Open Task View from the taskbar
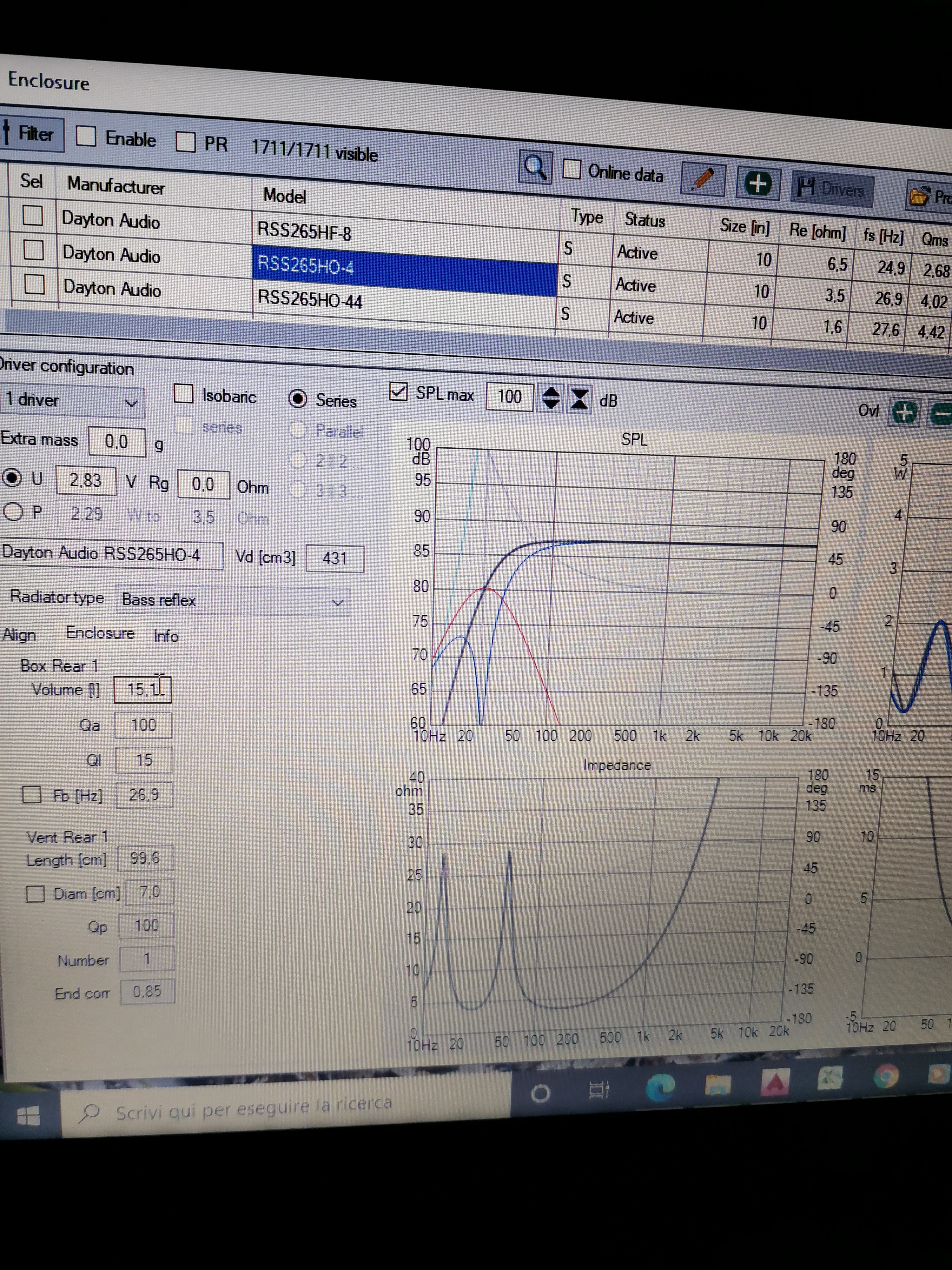This screenshot has height=1270, width=952. pos(598,1089)
